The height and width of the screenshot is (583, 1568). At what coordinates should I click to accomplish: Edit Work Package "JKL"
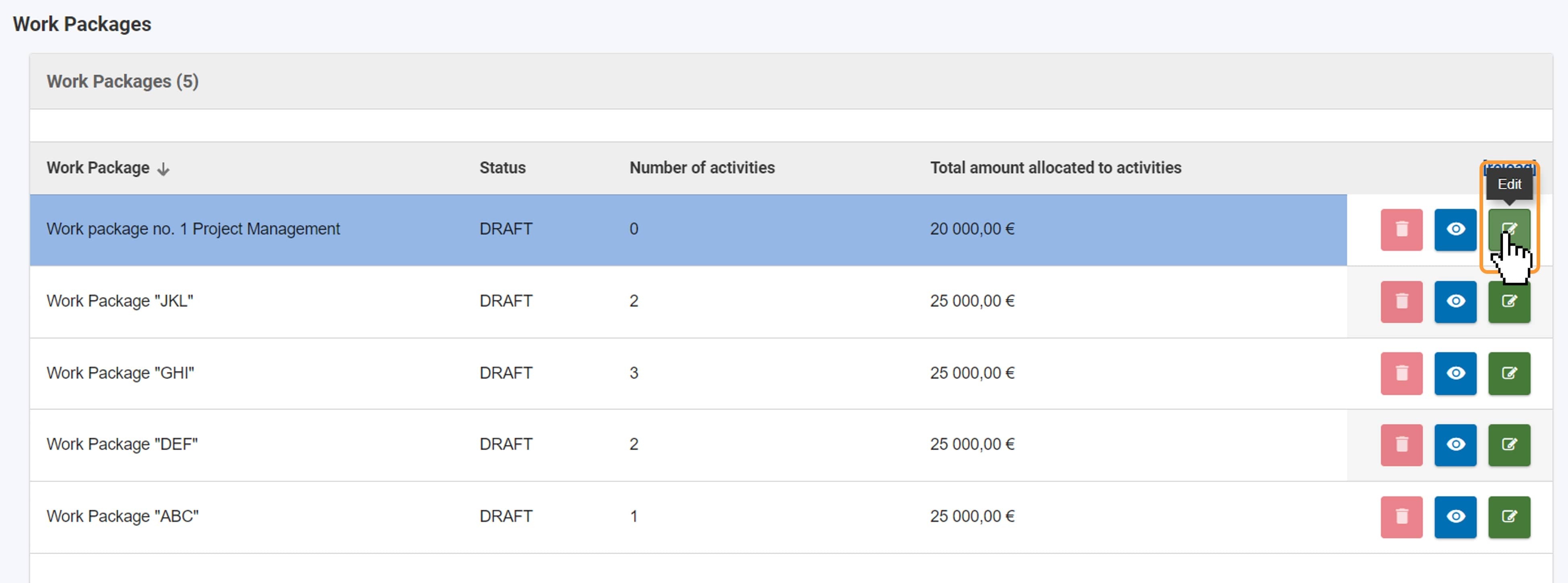pos(1509,301)
